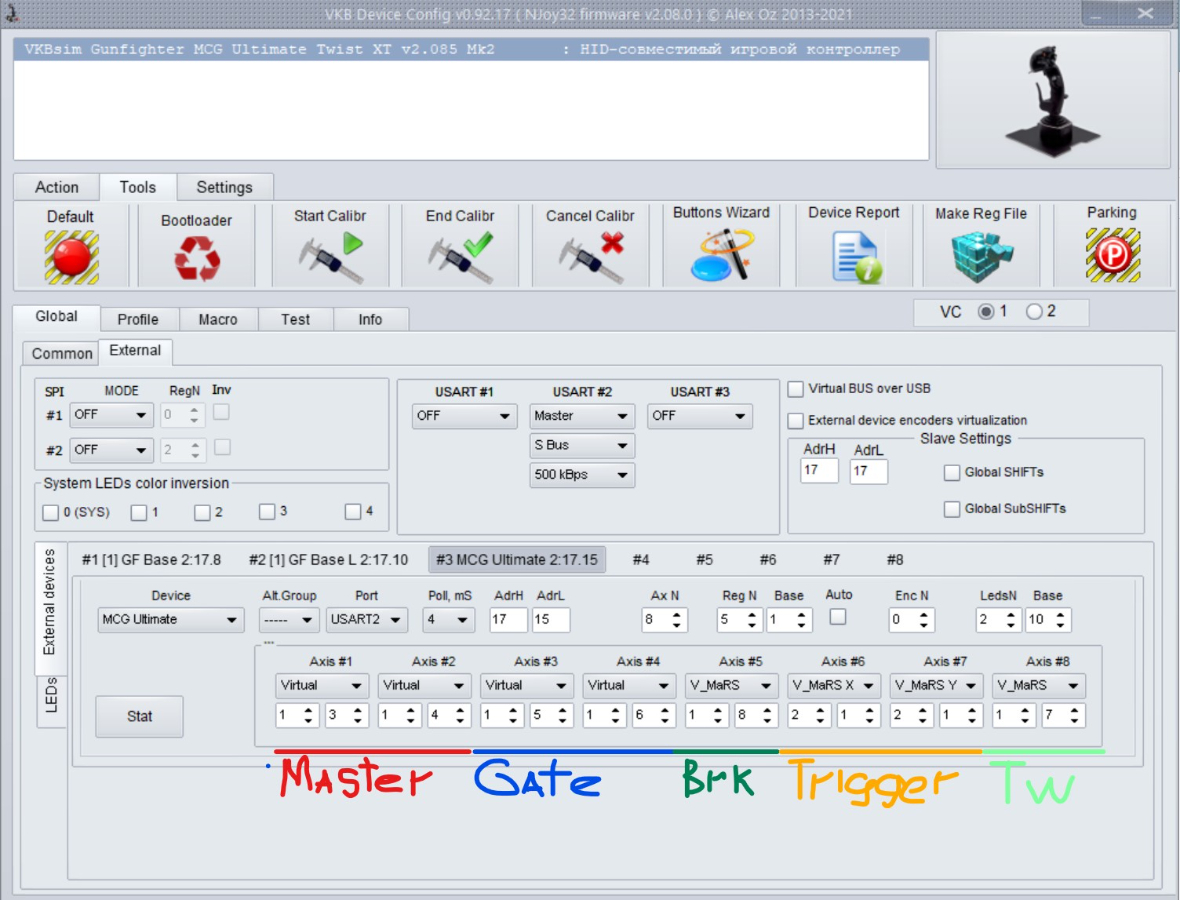
Task: Start calibration with the Start Calibr icon
Action: point(330,257)
